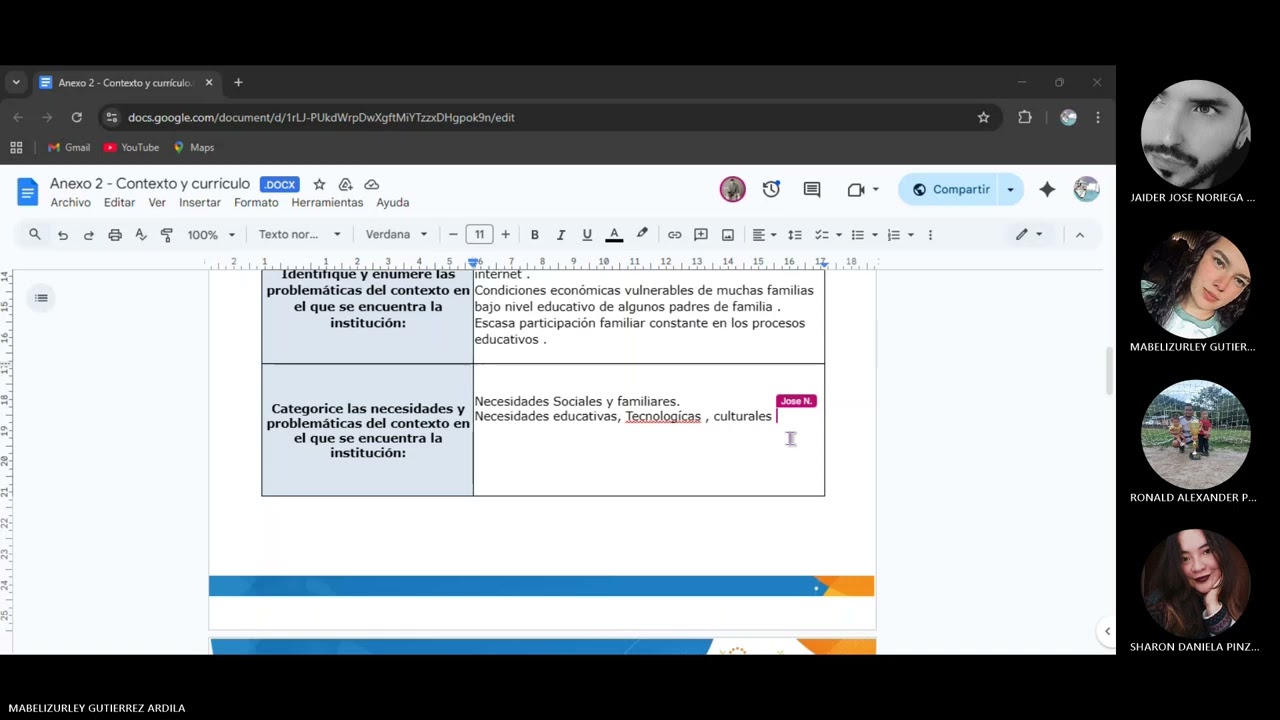1280x720 pixels.
Task: Open the bulleted list dropdown
Action: (864, 235)
